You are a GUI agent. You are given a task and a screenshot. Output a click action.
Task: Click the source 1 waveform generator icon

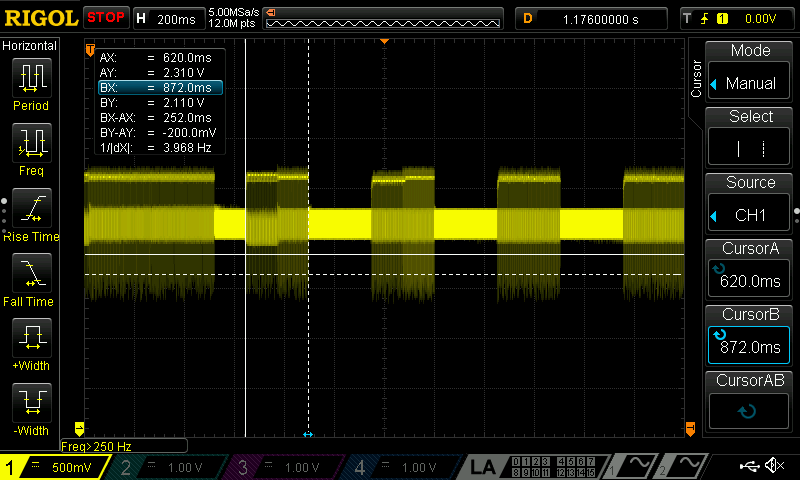(632, 467)
